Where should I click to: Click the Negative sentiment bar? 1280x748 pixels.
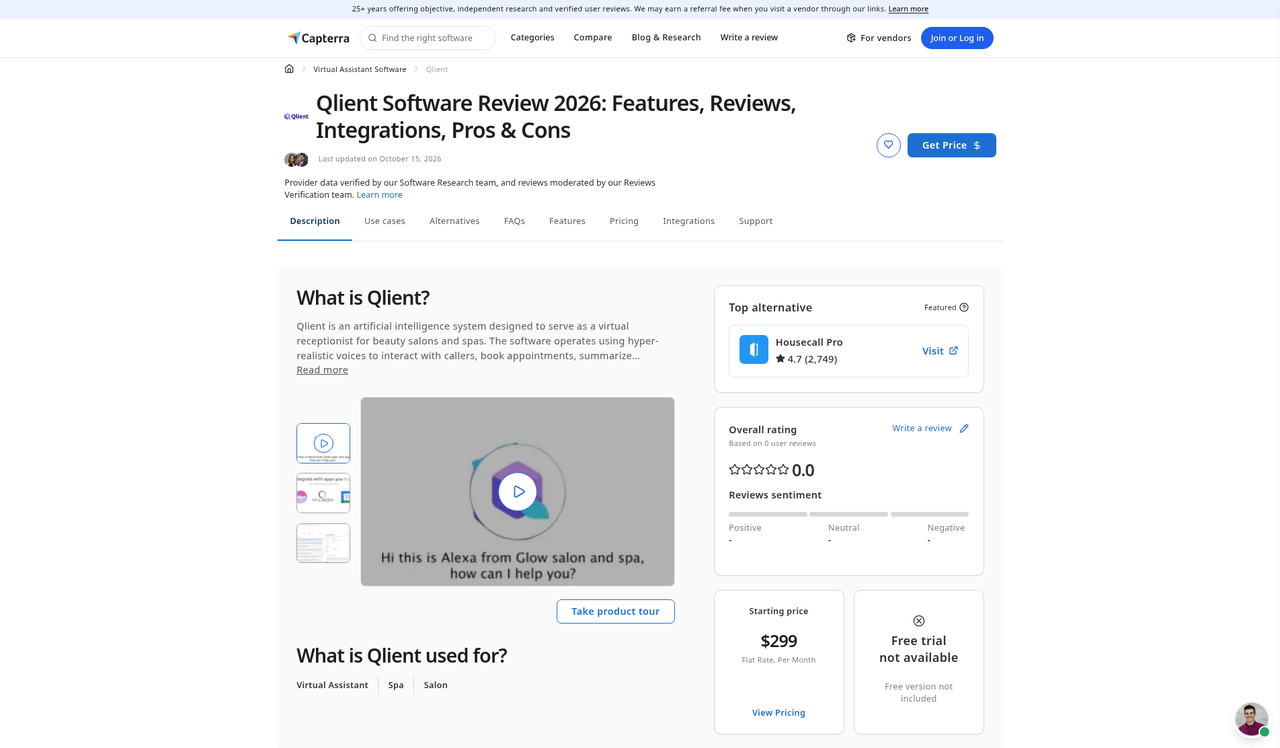(930, 514)
